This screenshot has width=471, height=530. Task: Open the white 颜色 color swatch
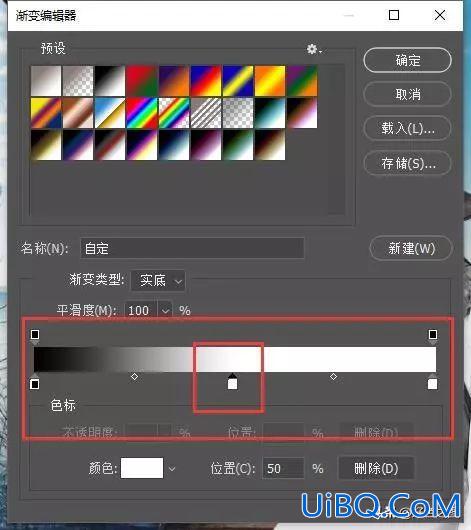[x=142, y=468]
